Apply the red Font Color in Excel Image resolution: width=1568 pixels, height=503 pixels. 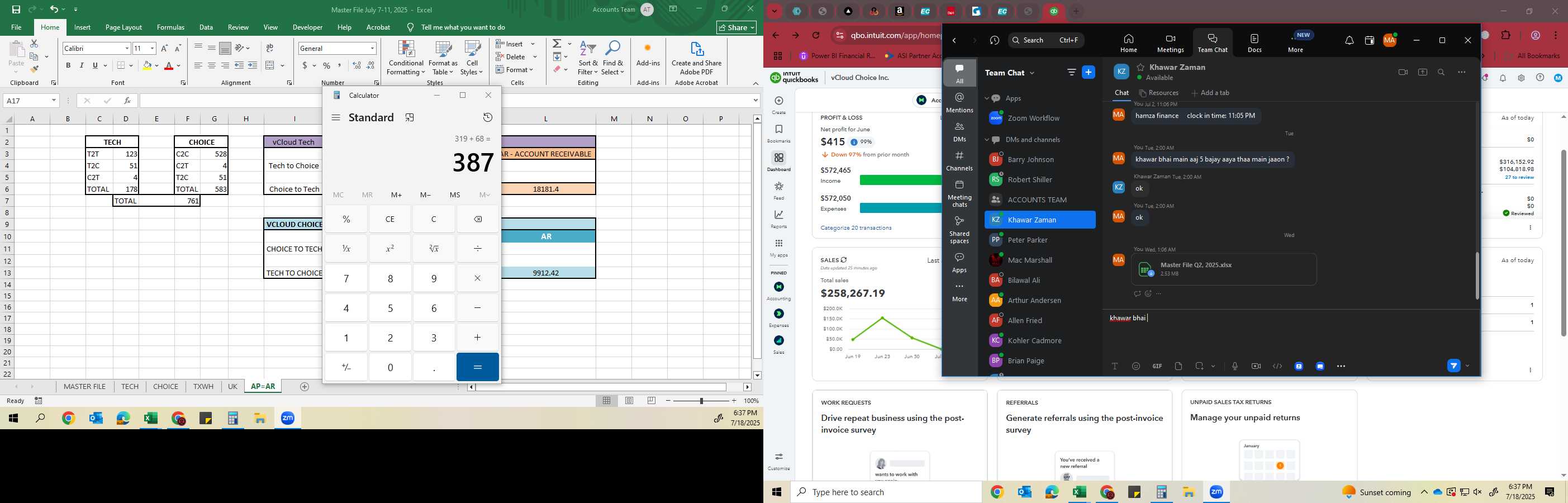click(x=169, y=66)
